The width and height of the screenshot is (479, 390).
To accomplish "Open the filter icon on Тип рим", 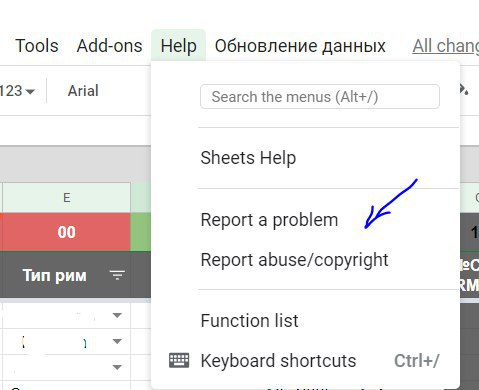I will 117,275.
